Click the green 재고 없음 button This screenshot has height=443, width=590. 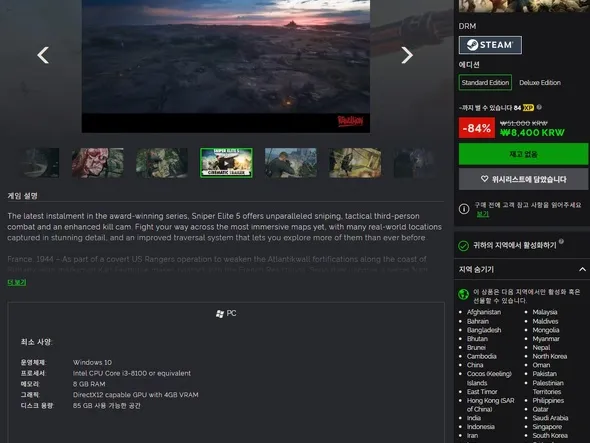(x=523, y=154)
